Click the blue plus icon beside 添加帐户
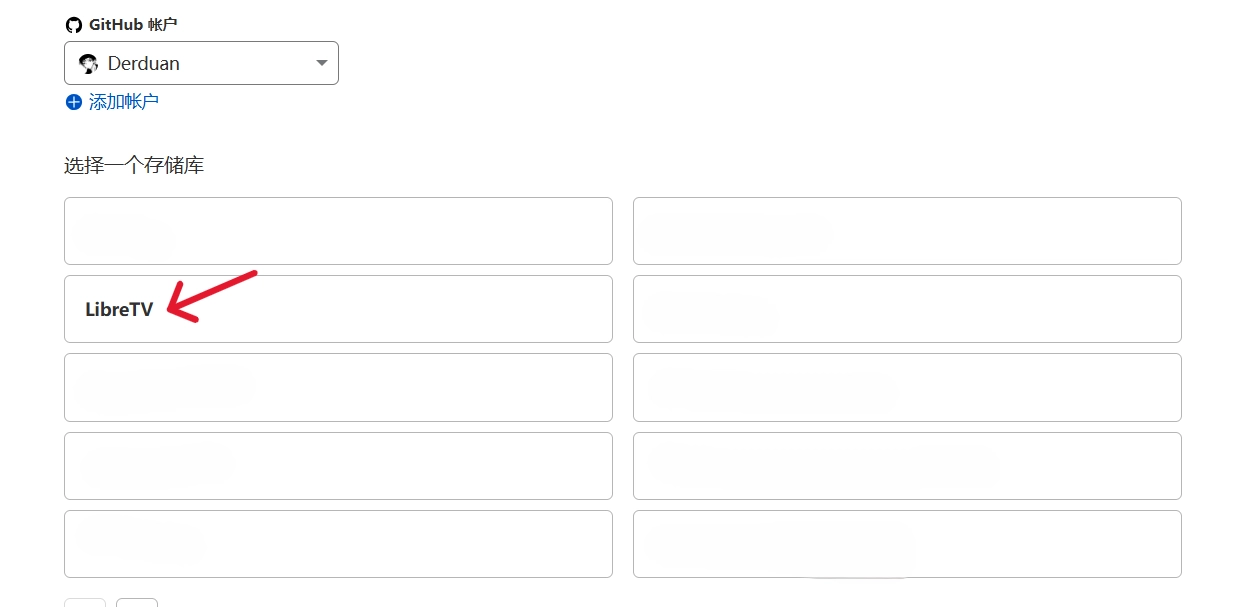This screenshot has width=1240, height=607. 73,102
